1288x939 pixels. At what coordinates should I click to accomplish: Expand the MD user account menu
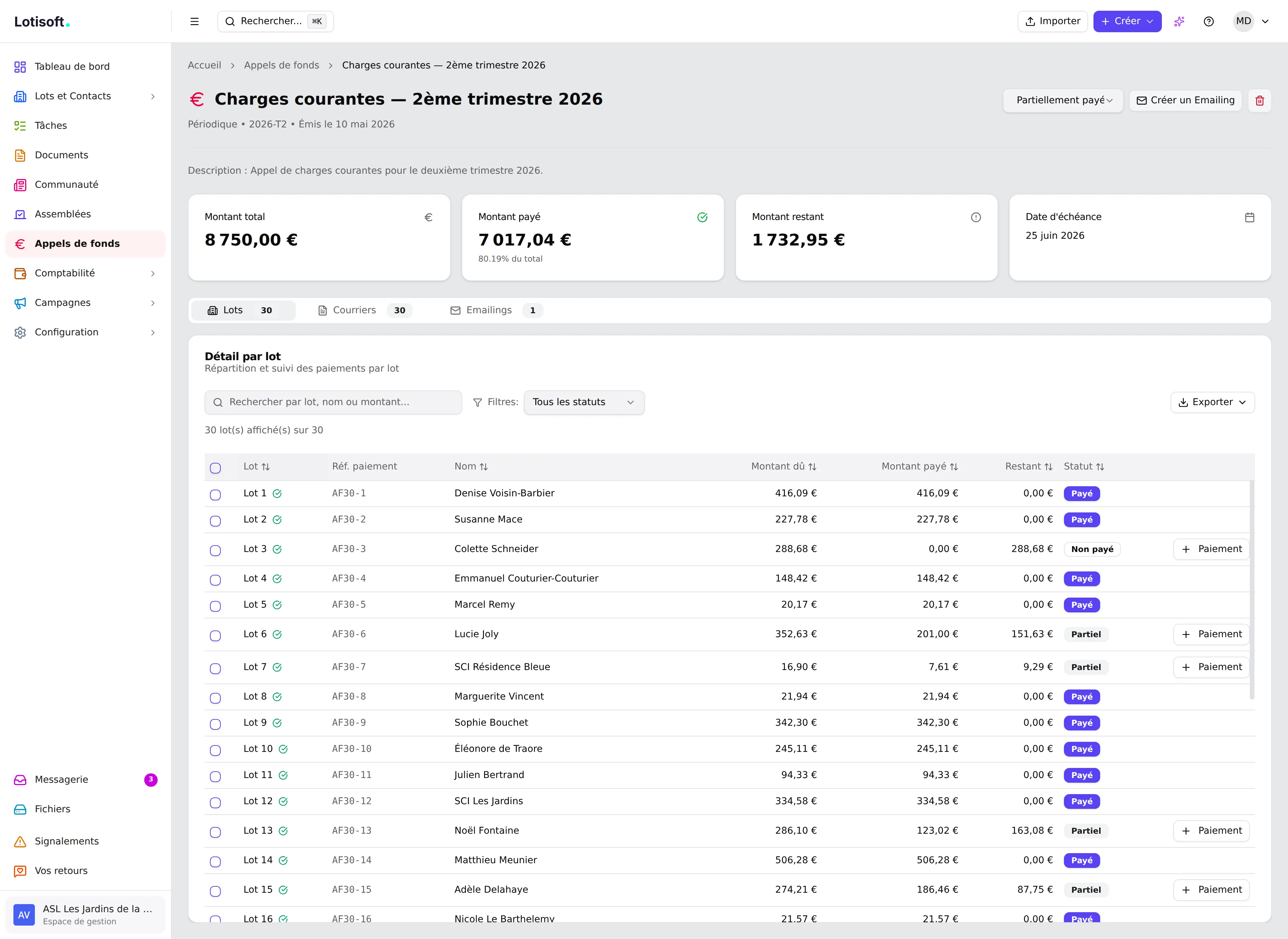1252,21
